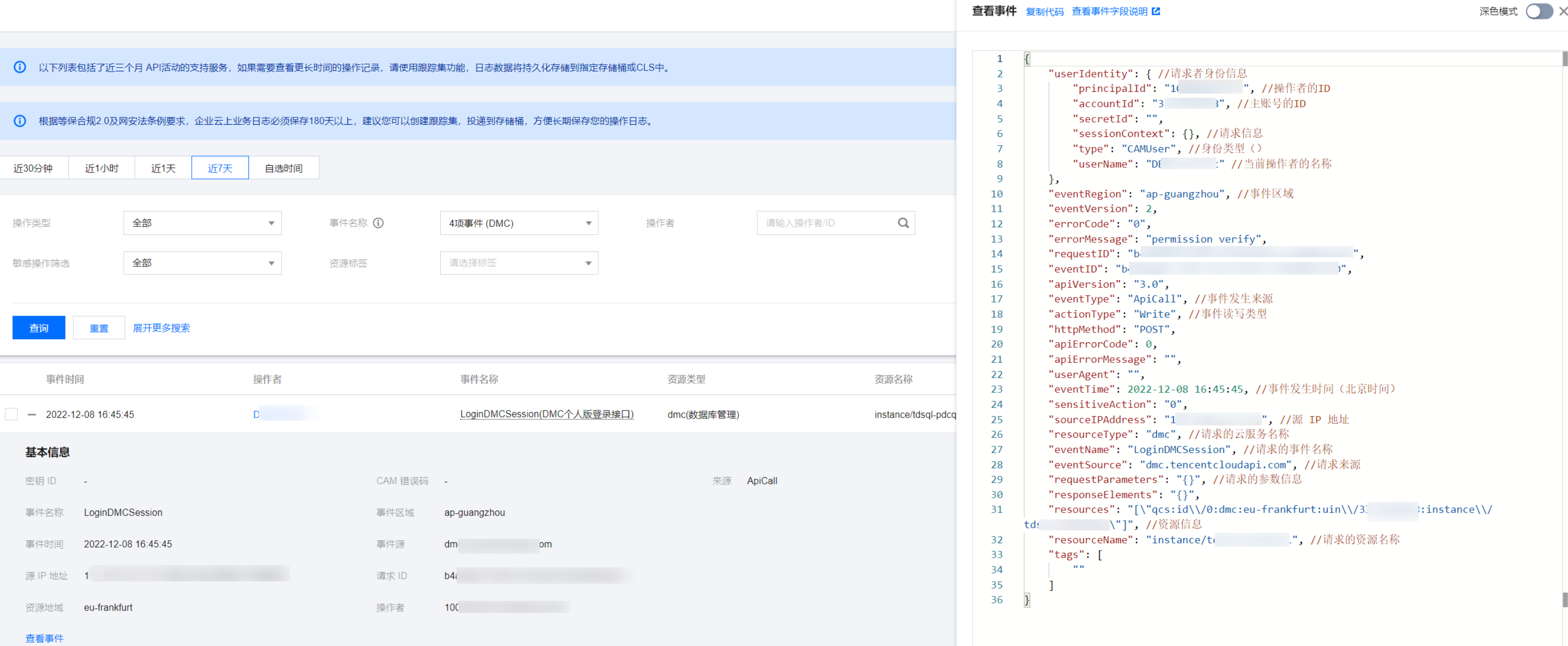
Task: Click the 复制代码 copy code link
Action: [x=1045, y=12]
